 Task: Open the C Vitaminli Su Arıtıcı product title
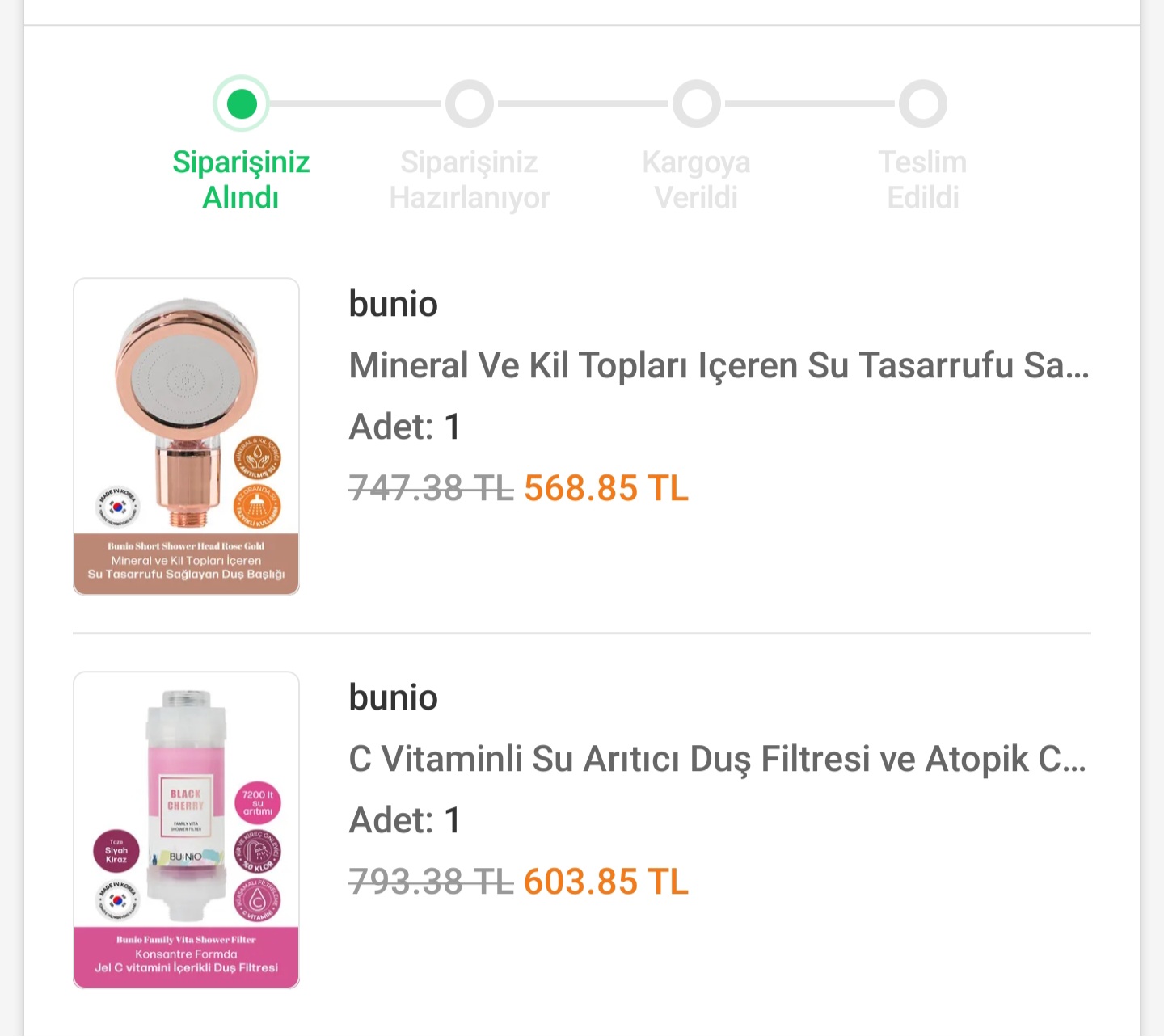click(x=717, y=759)
